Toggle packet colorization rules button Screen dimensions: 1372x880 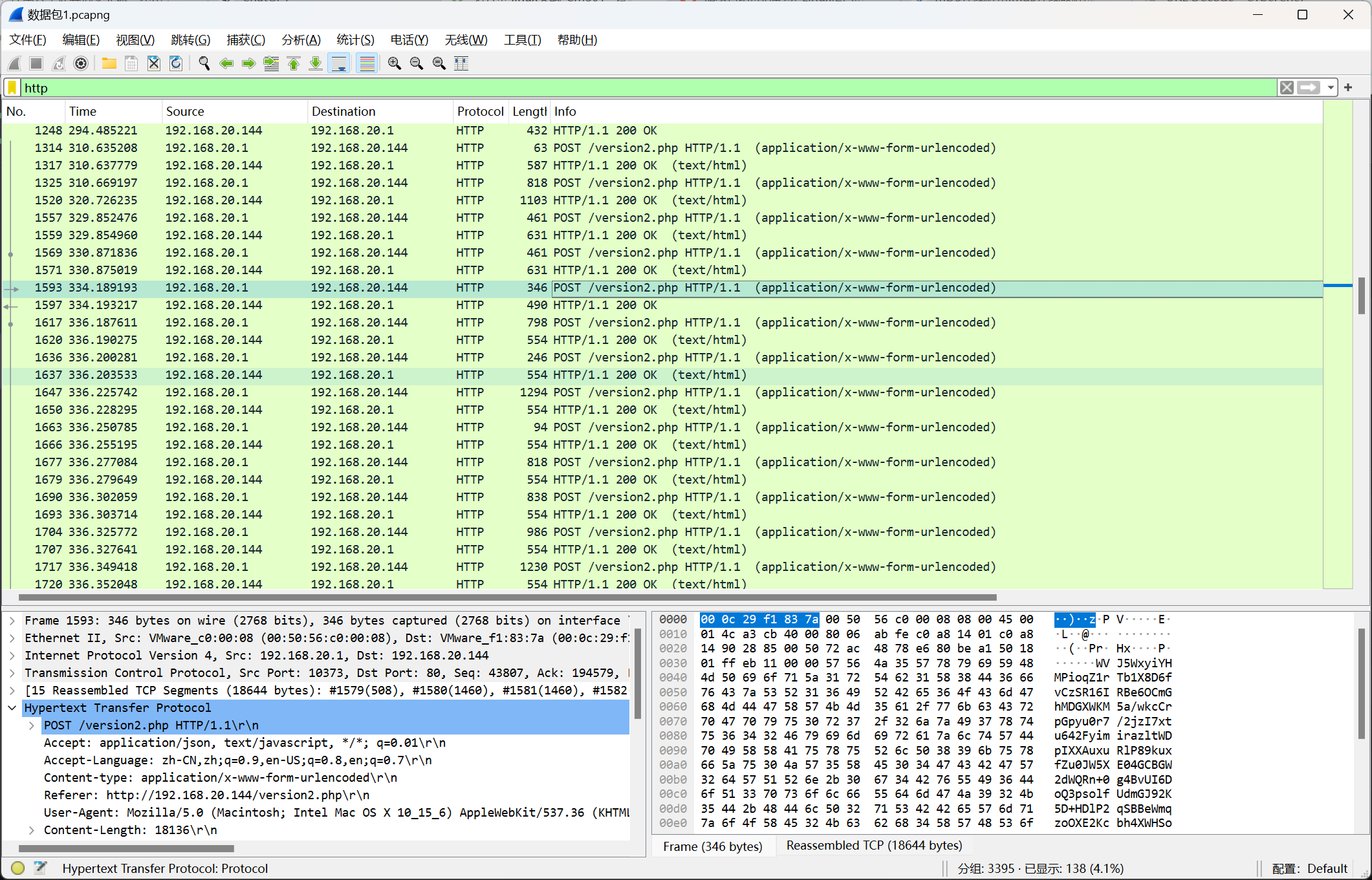point(367,63)
